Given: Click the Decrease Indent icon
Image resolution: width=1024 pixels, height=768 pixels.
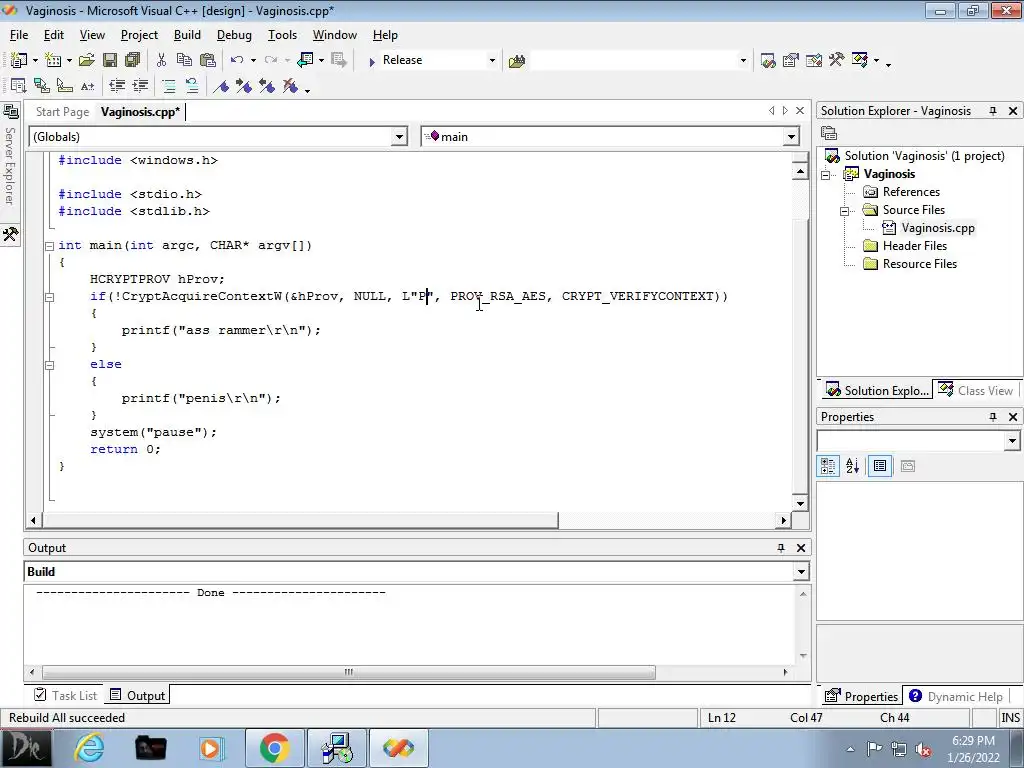Looking at the screenshot, I should [117, 86].
